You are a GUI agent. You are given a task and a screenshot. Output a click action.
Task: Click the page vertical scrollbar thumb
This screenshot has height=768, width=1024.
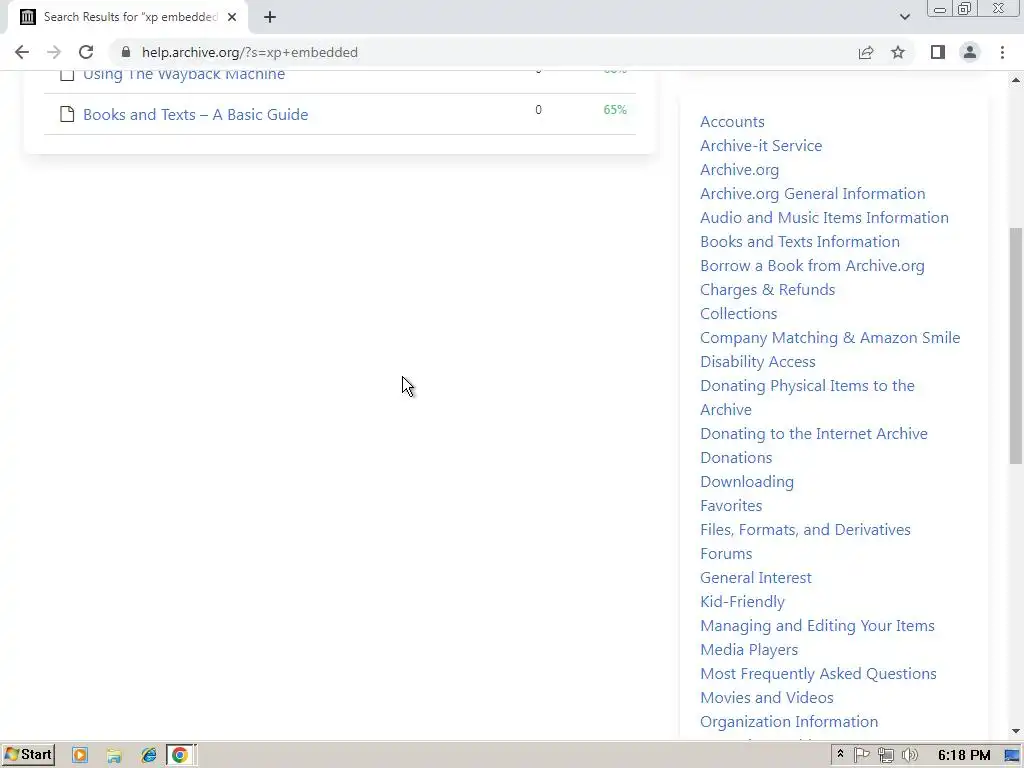pos(1016,346)
